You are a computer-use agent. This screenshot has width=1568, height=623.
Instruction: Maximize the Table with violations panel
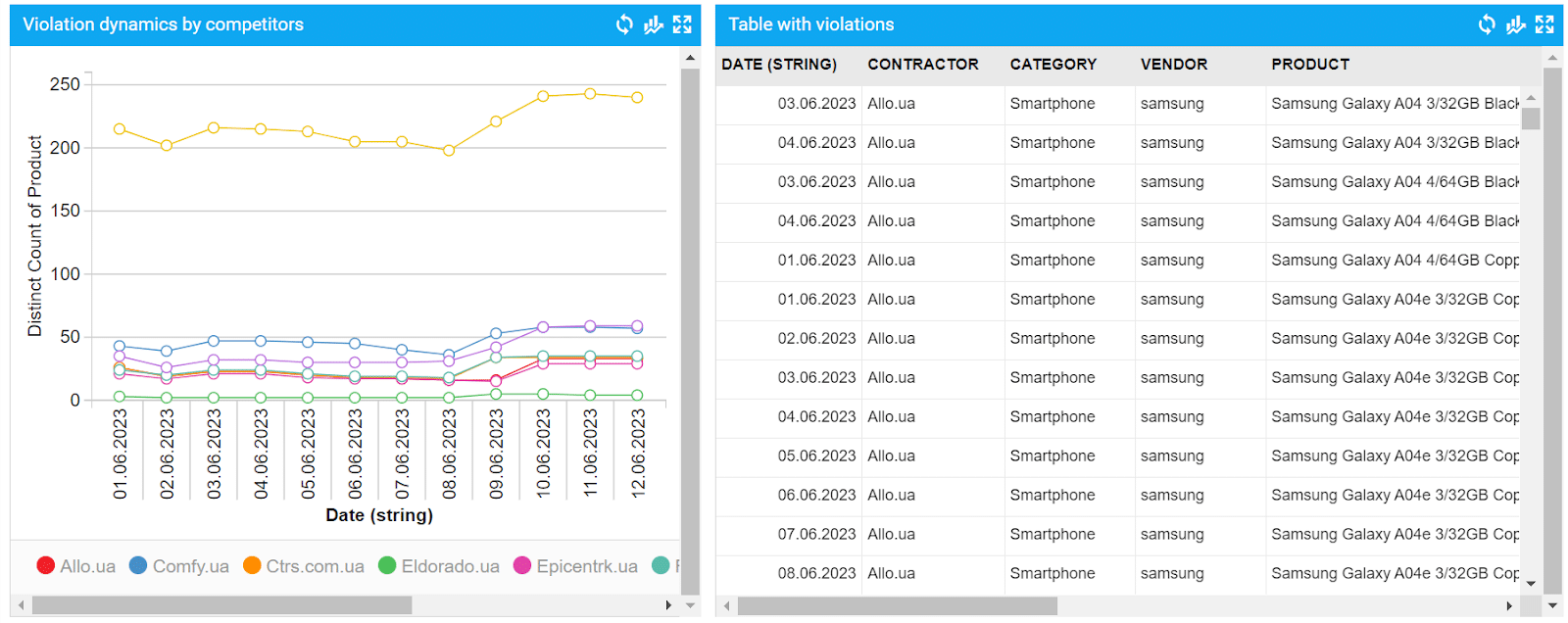click(1544, 24)
